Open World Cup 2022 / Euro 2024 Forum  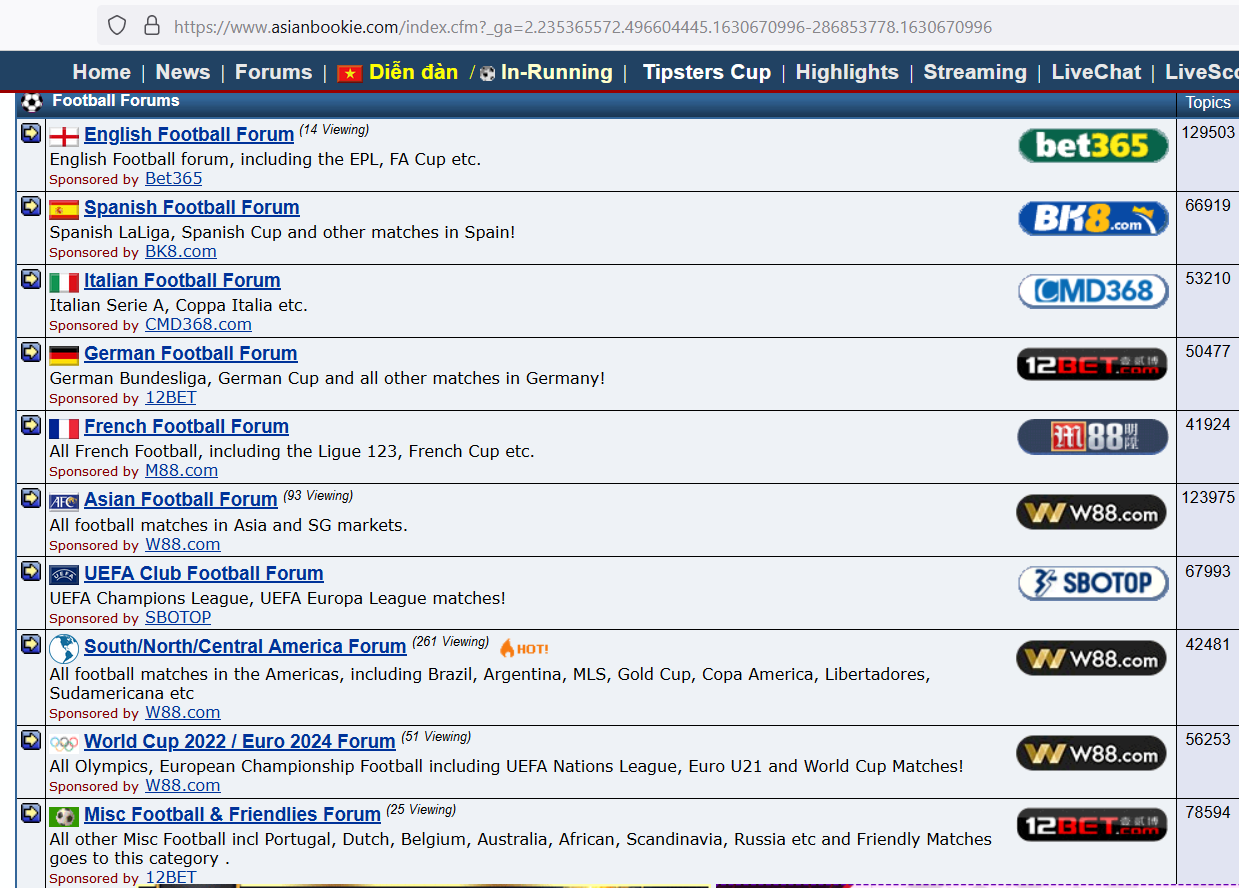240,741
